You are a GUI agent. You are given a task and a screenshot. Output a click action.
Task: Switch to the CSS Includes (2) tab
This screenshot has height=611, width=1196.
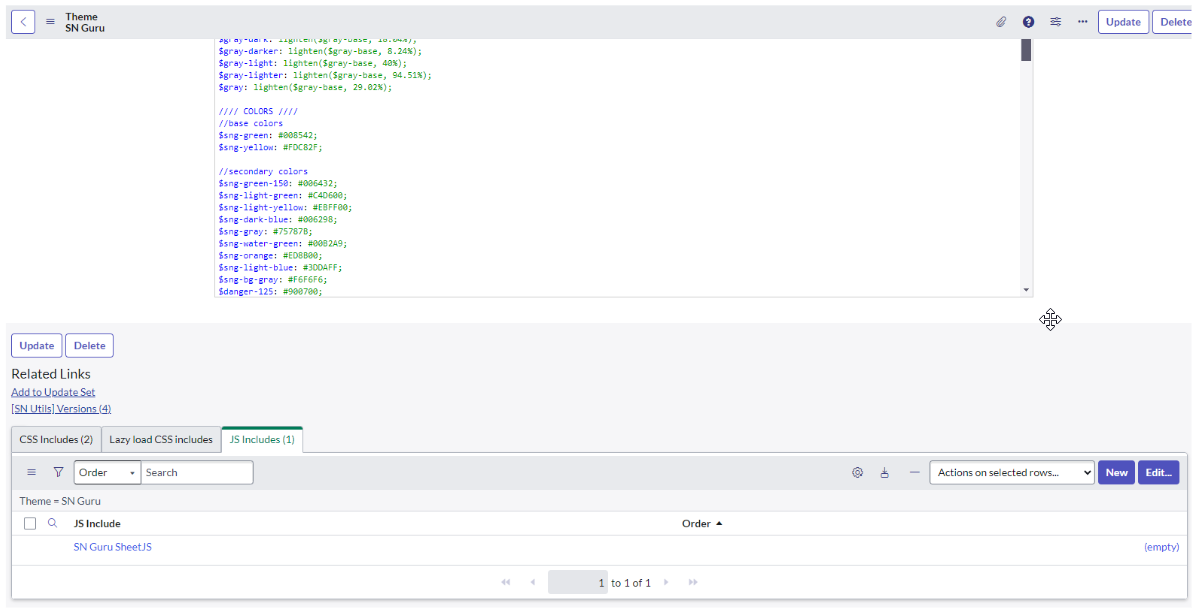point(56,439)
